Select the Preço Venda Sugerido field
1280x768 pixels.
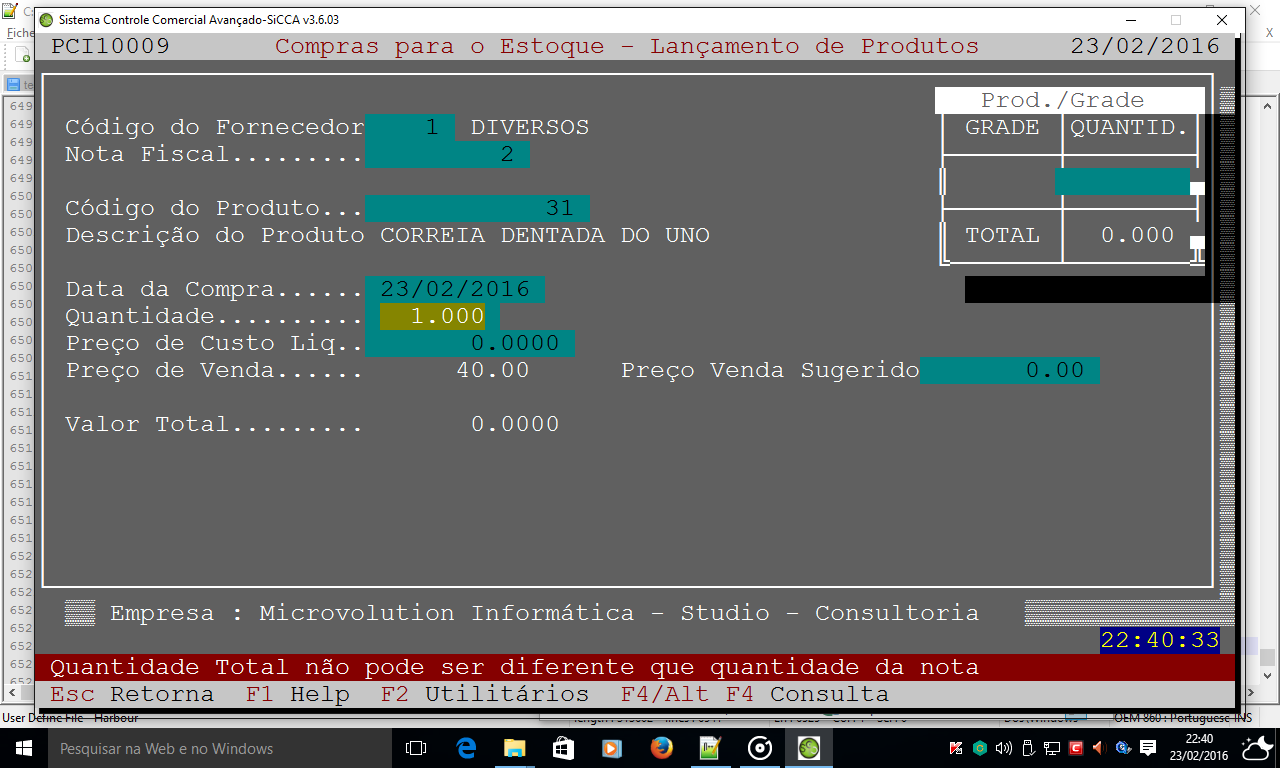1009,371
